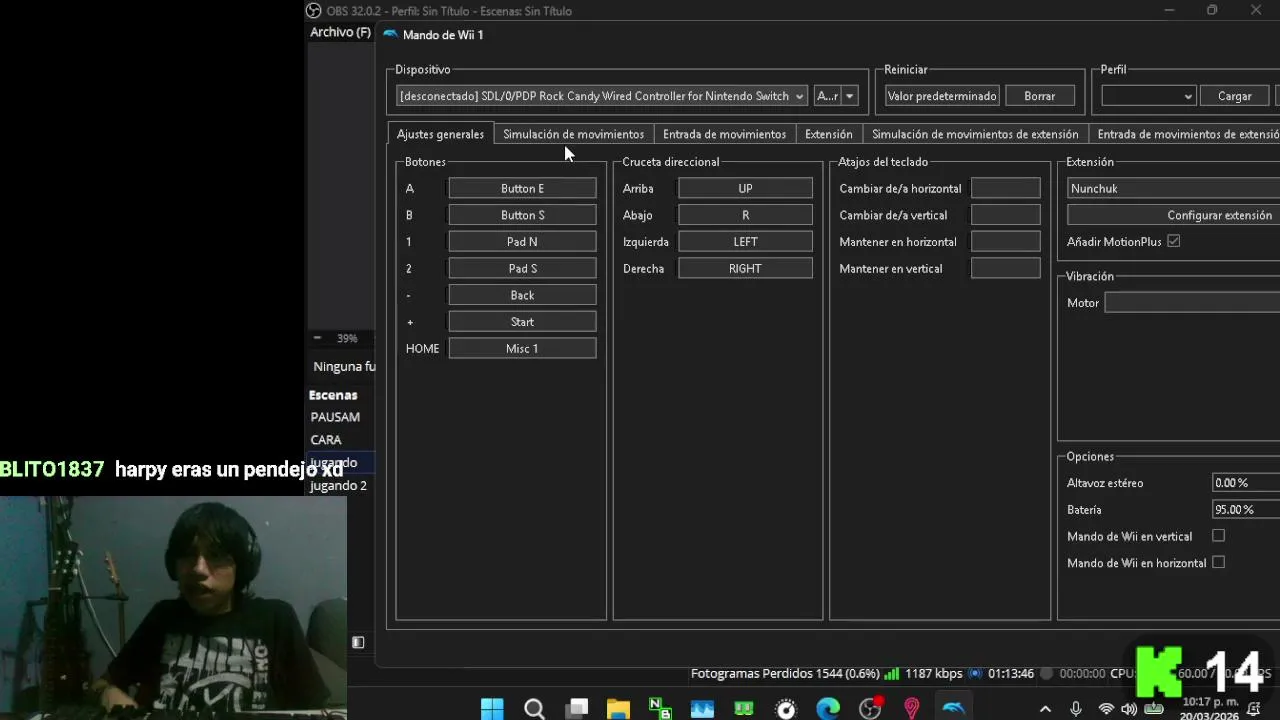Open the notifications bell icon

click(x=1254, y=709)
